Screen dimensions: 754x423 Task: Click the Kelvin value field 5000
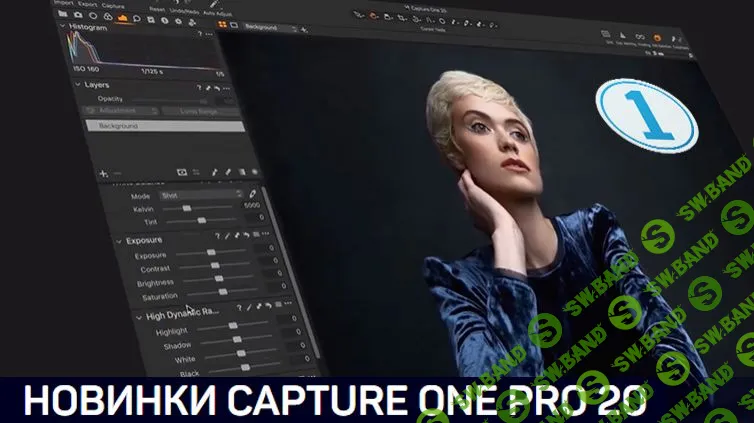click(251, 205)
